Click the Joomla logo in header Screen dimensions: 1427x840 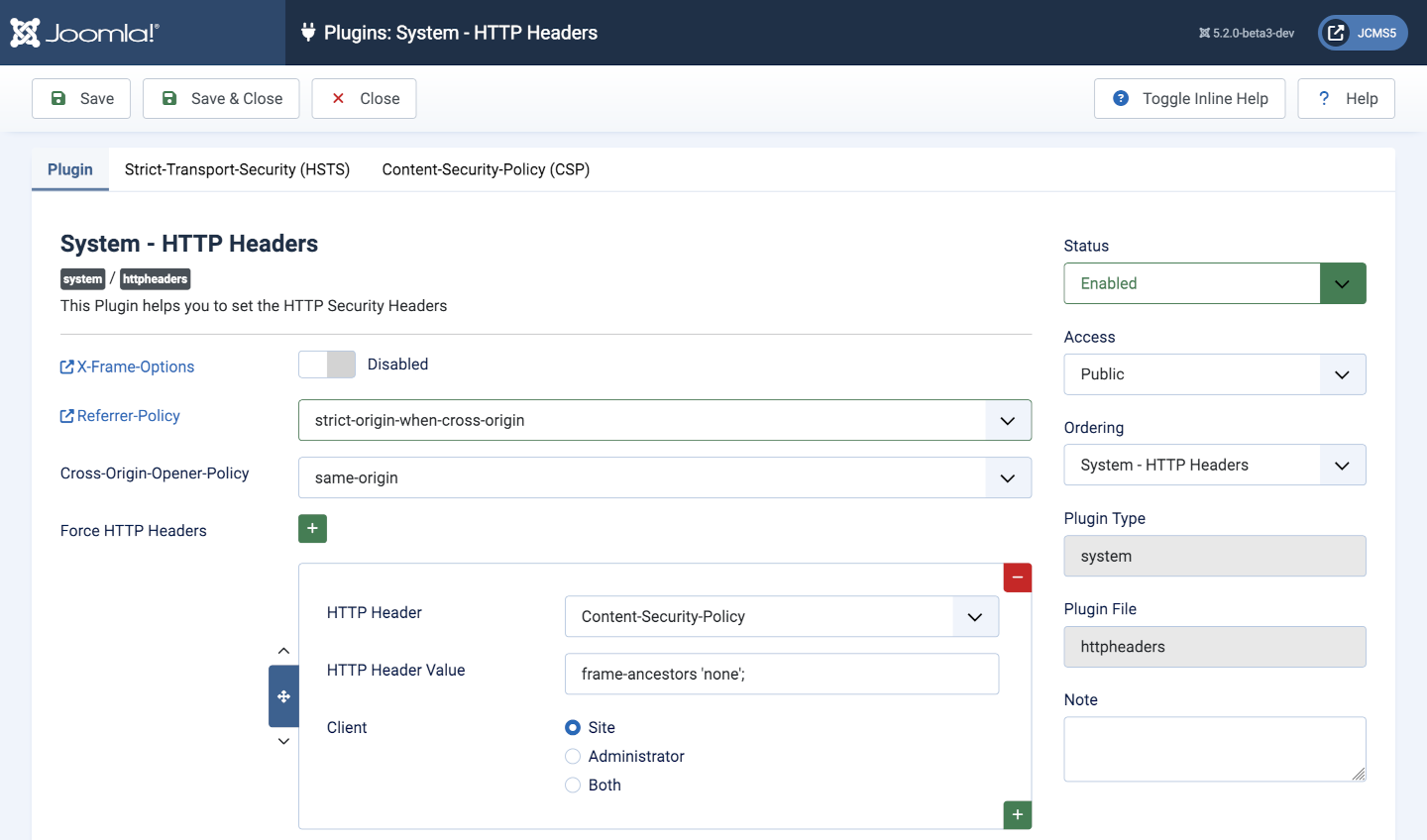[84, 33]
